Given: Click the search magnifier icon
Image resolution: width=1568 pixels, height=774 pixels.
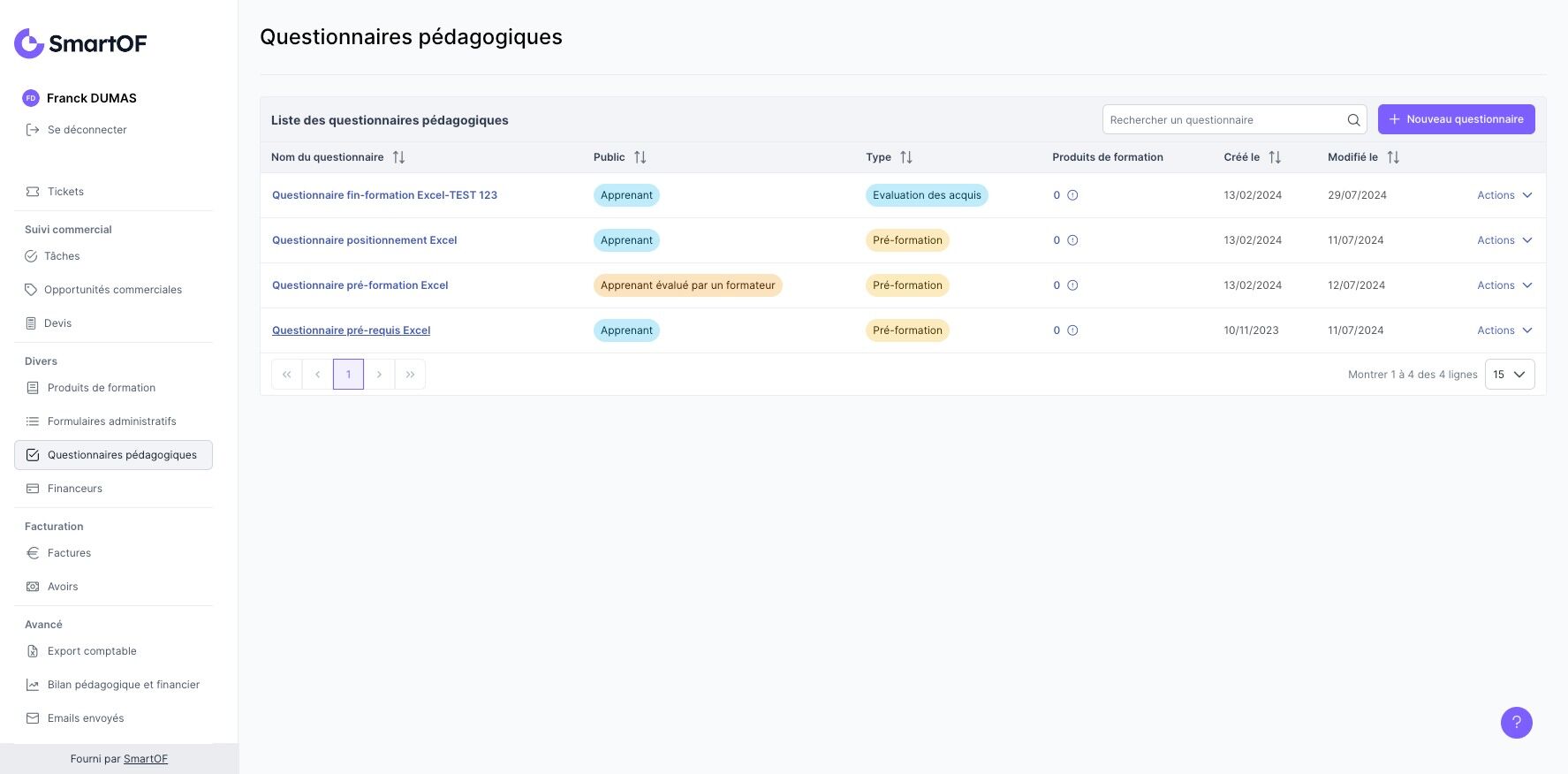Looking at the screenshot, I should [1353, 120].
